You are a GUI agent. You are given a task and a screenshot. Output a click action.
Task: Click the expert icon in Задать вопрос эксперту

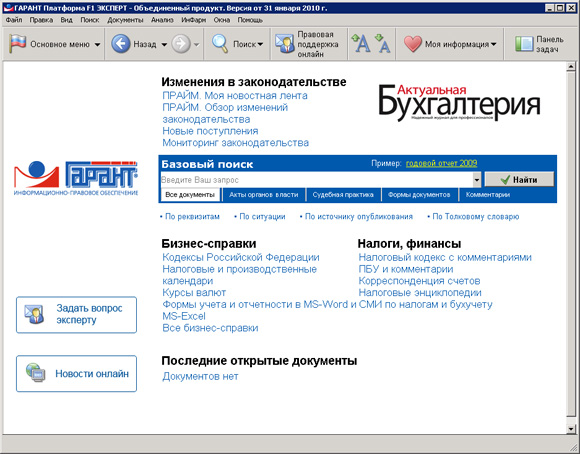[35, 315]
